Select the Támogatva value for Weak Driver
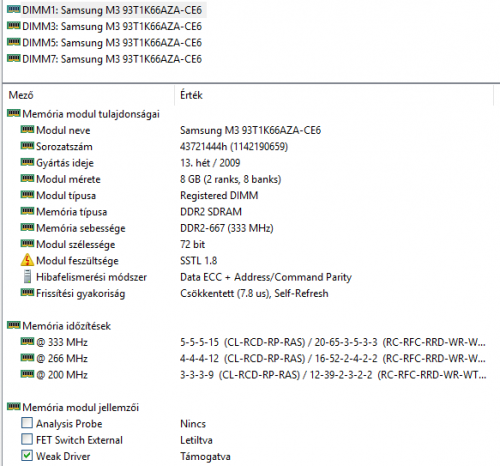The width and height of the screenshot is (500, 466). pos(205,457)
